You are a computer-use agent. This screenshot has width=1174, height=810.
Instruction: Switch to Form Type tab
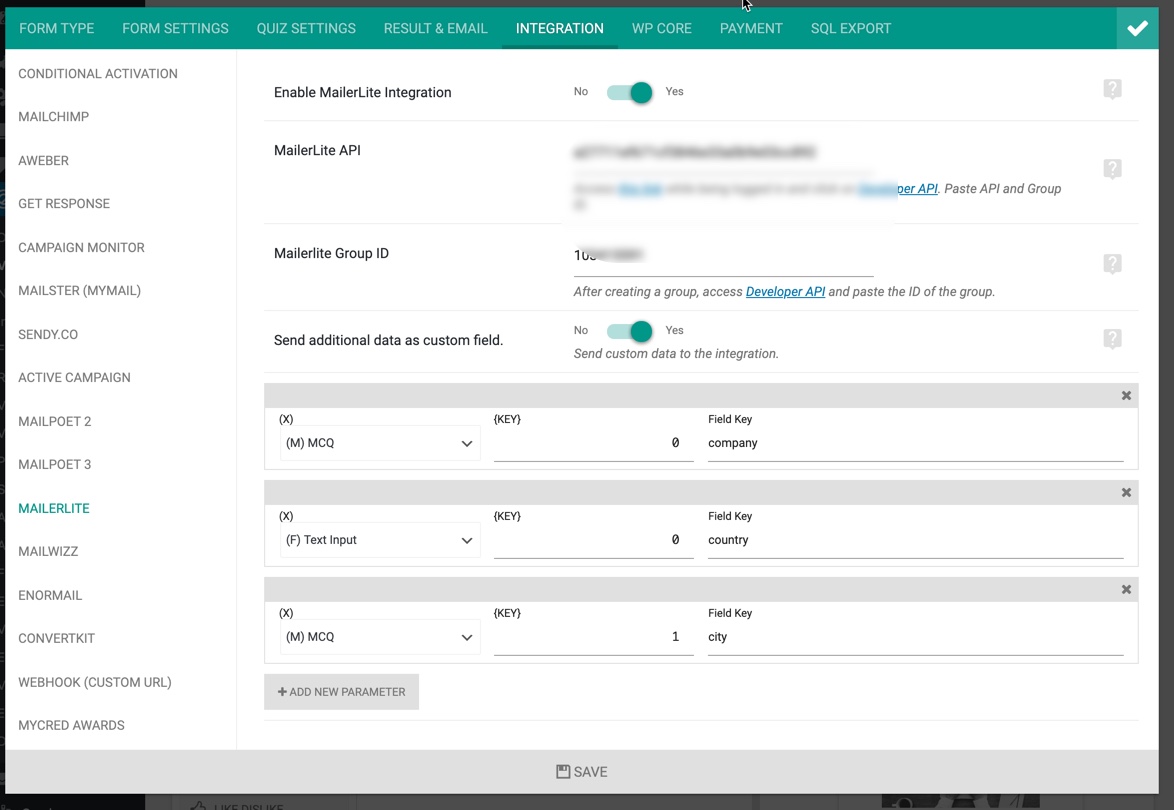point(57,28)
